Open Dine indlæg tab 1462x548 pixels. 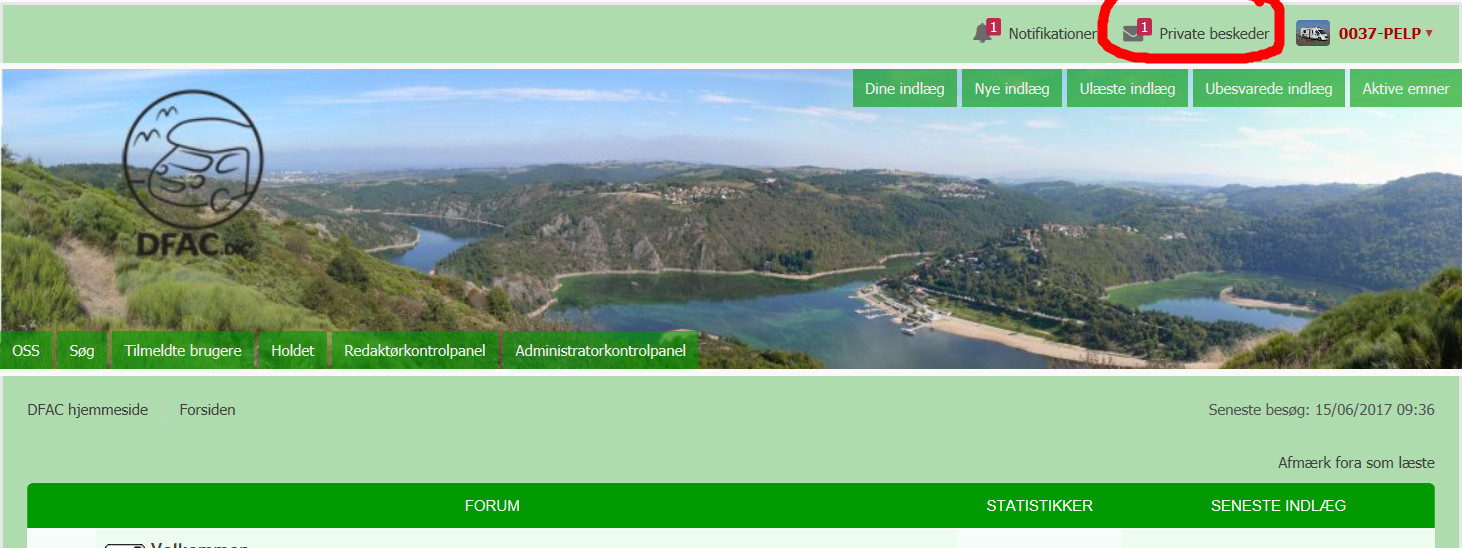coord(905,88)
